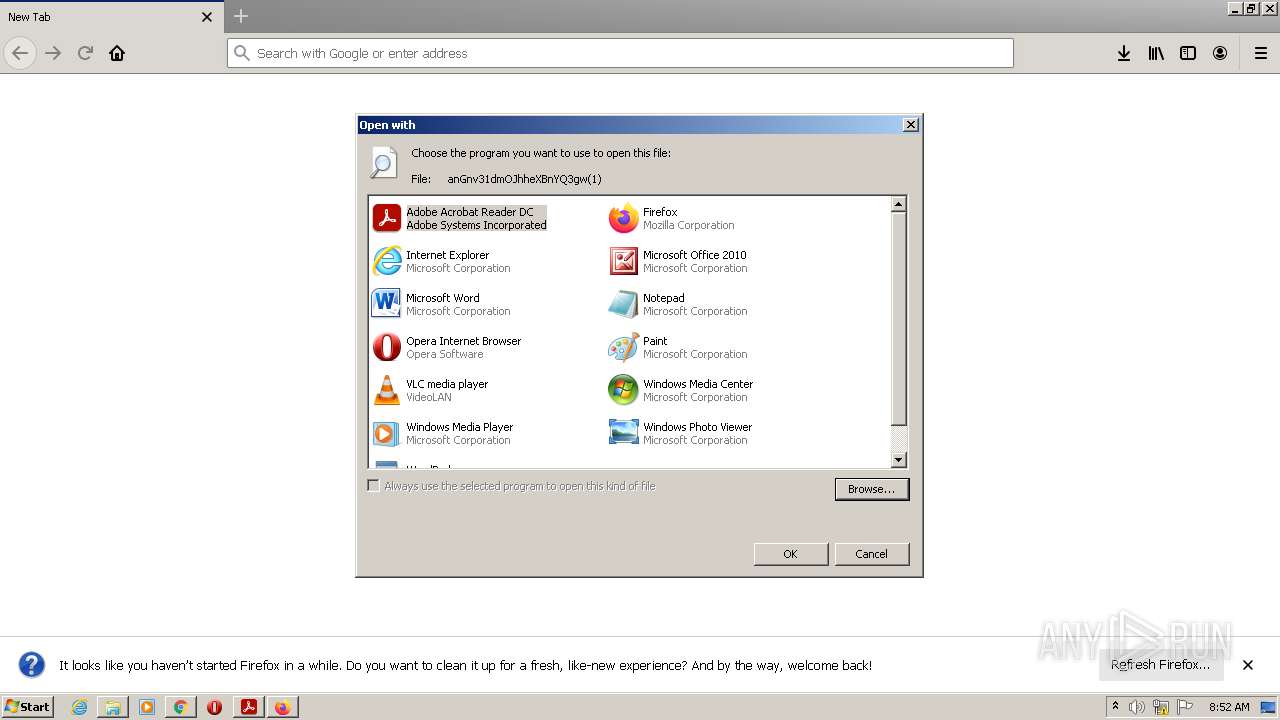
Task: Click the Browse... button
Action: [x=872, y=489]
